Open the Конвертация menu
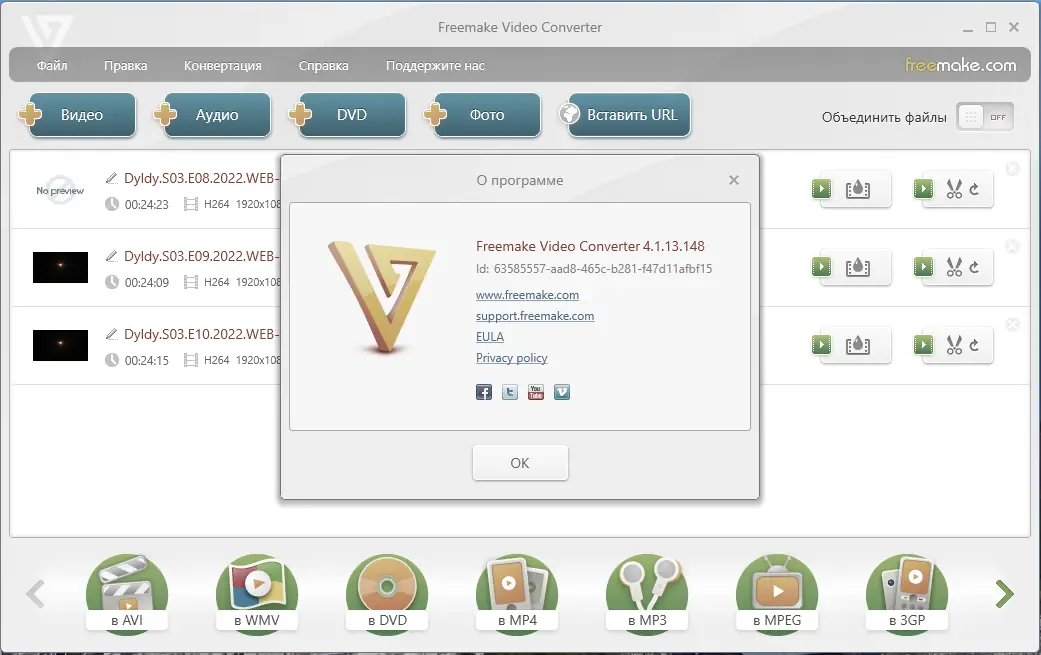Viewport: 1041px width, 655px height. (222, 65)
